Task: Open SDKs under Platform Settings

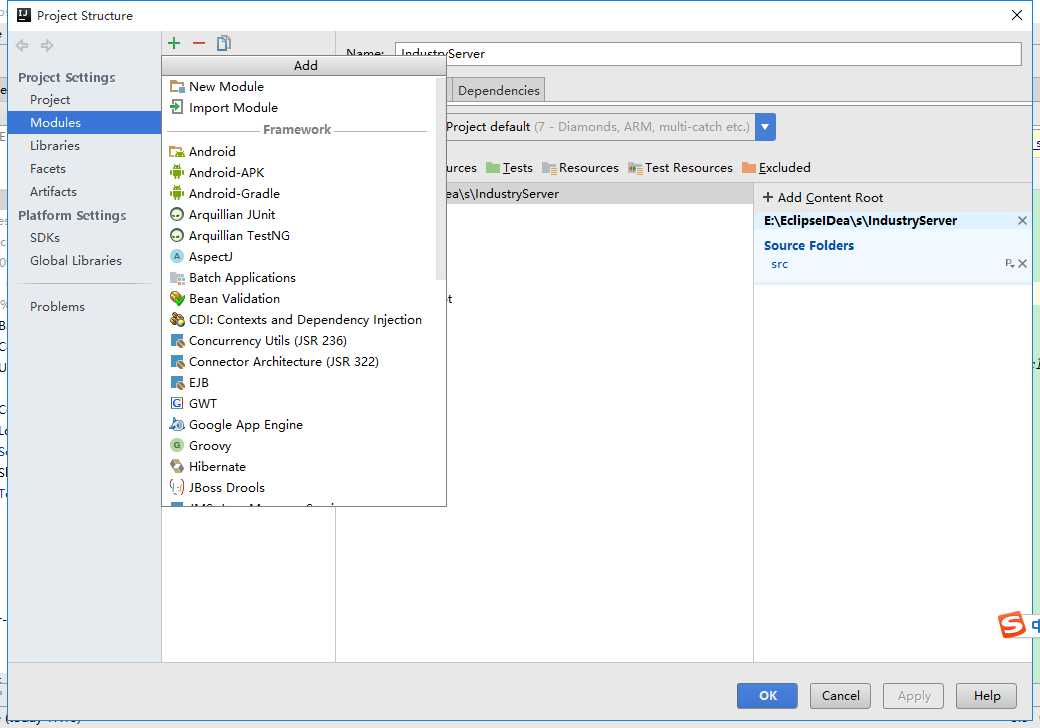Action: 44,237
